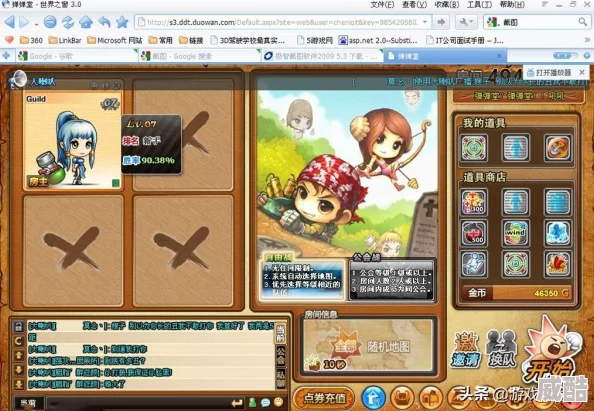Buy the wind item in 道具商店
Viewport: 594px width, 411px height.
(516, 233)
